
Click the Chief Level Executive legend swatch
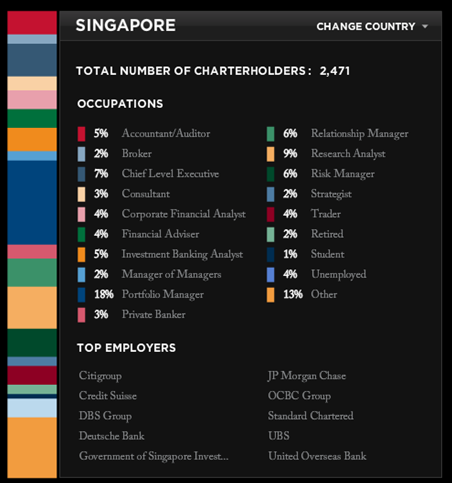click(81, 174)
